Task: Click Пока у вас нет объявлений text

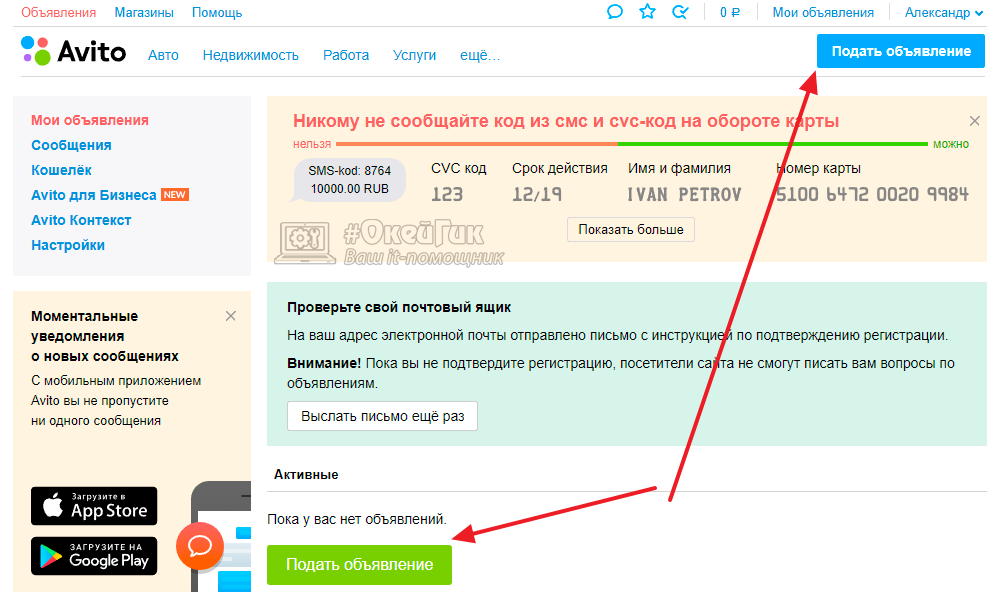Action: click(357, 520)
